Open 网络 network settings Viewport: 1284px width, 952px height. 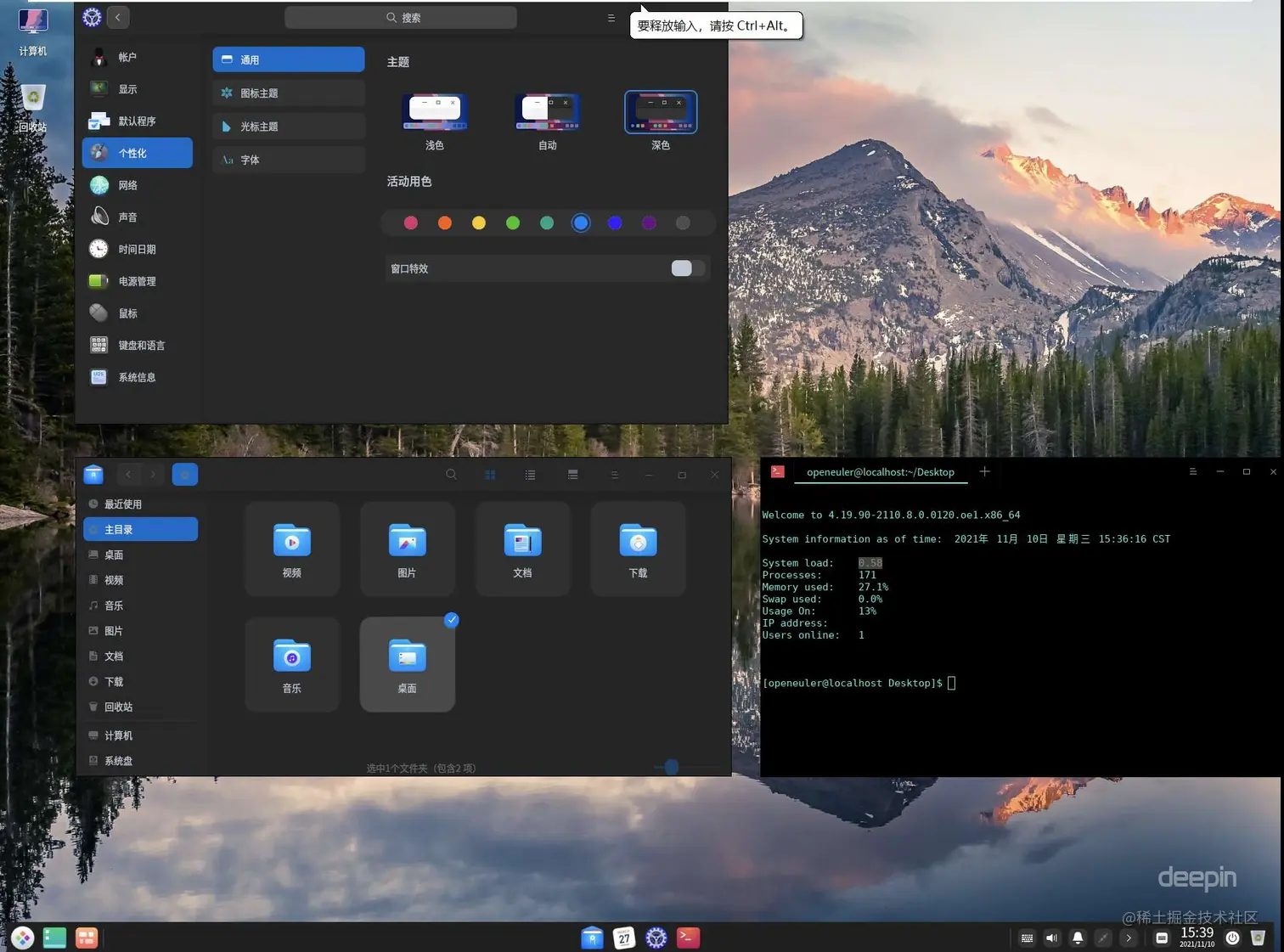(x=138, y=185)
